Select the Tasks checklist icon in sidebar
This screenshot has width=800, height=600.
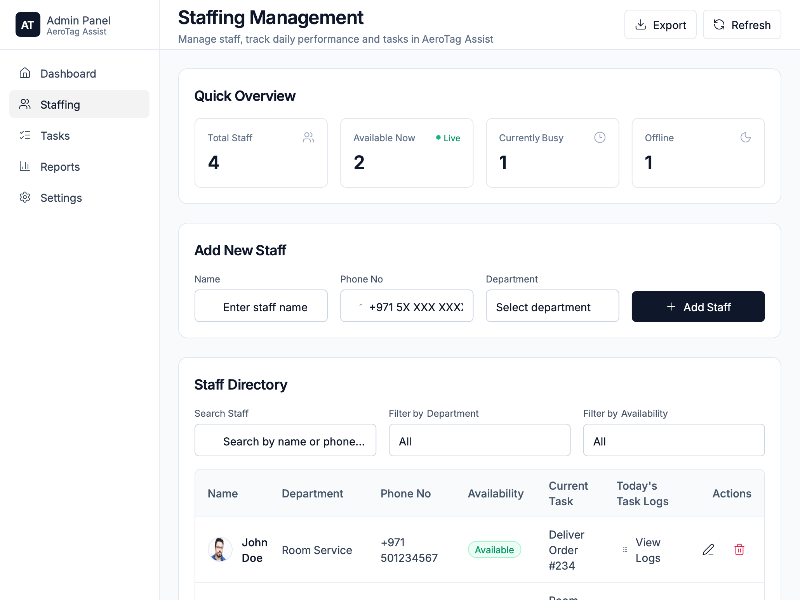coord(25,135)
